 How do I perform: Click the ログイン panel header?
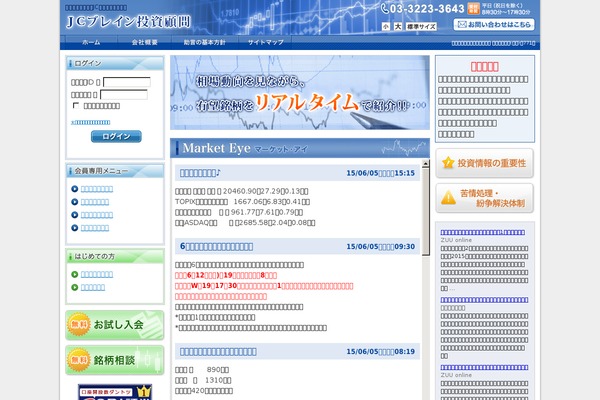(x=115, y=63)
